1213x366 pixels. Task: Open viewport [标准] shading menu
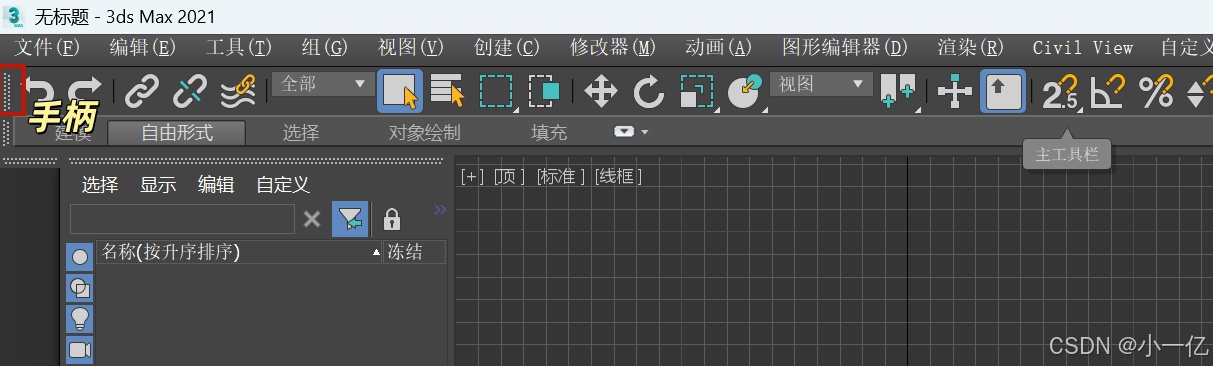(x=561, y=177)
